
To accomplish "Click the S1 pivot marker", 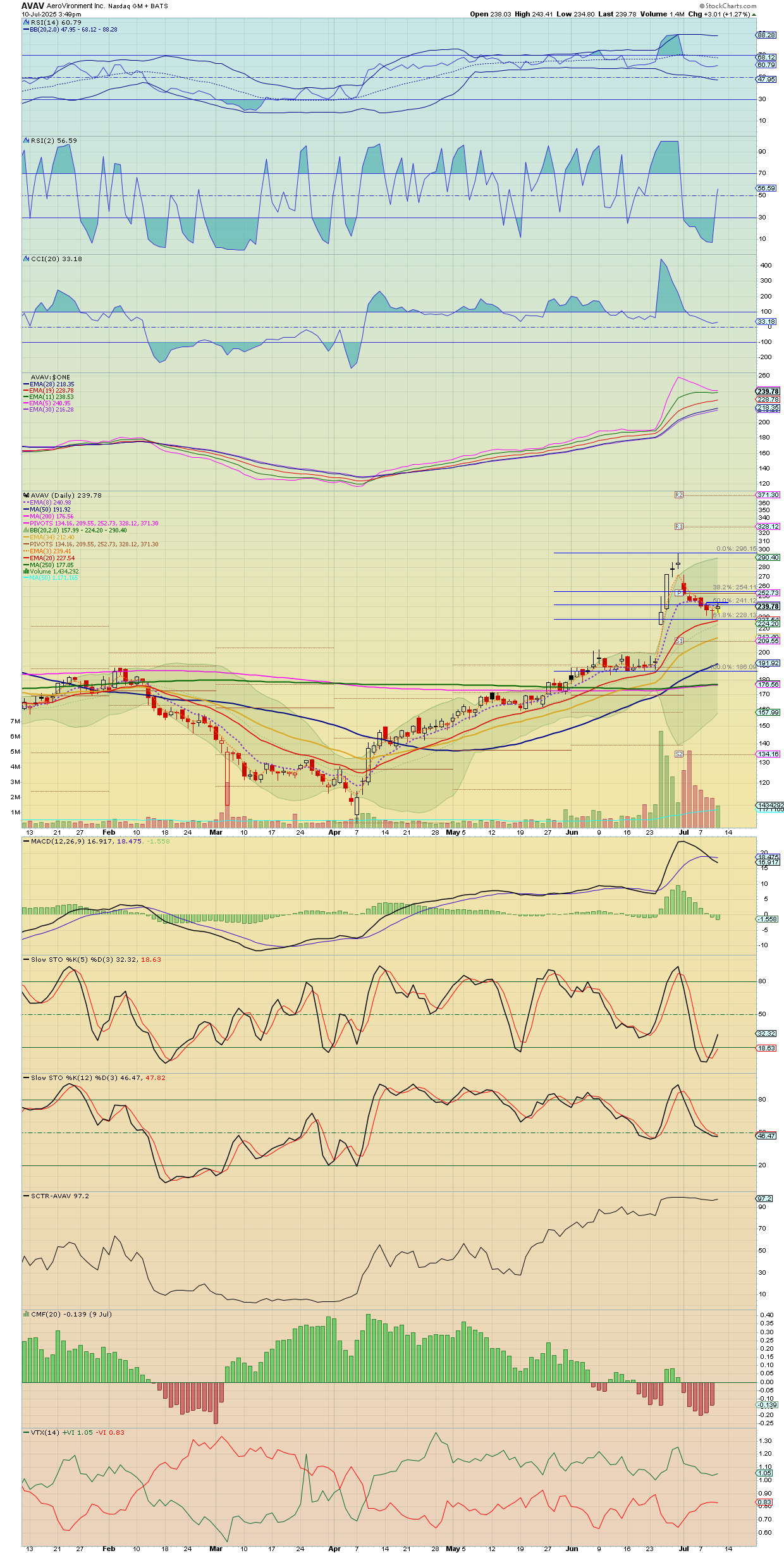I will tap(679, 641).
